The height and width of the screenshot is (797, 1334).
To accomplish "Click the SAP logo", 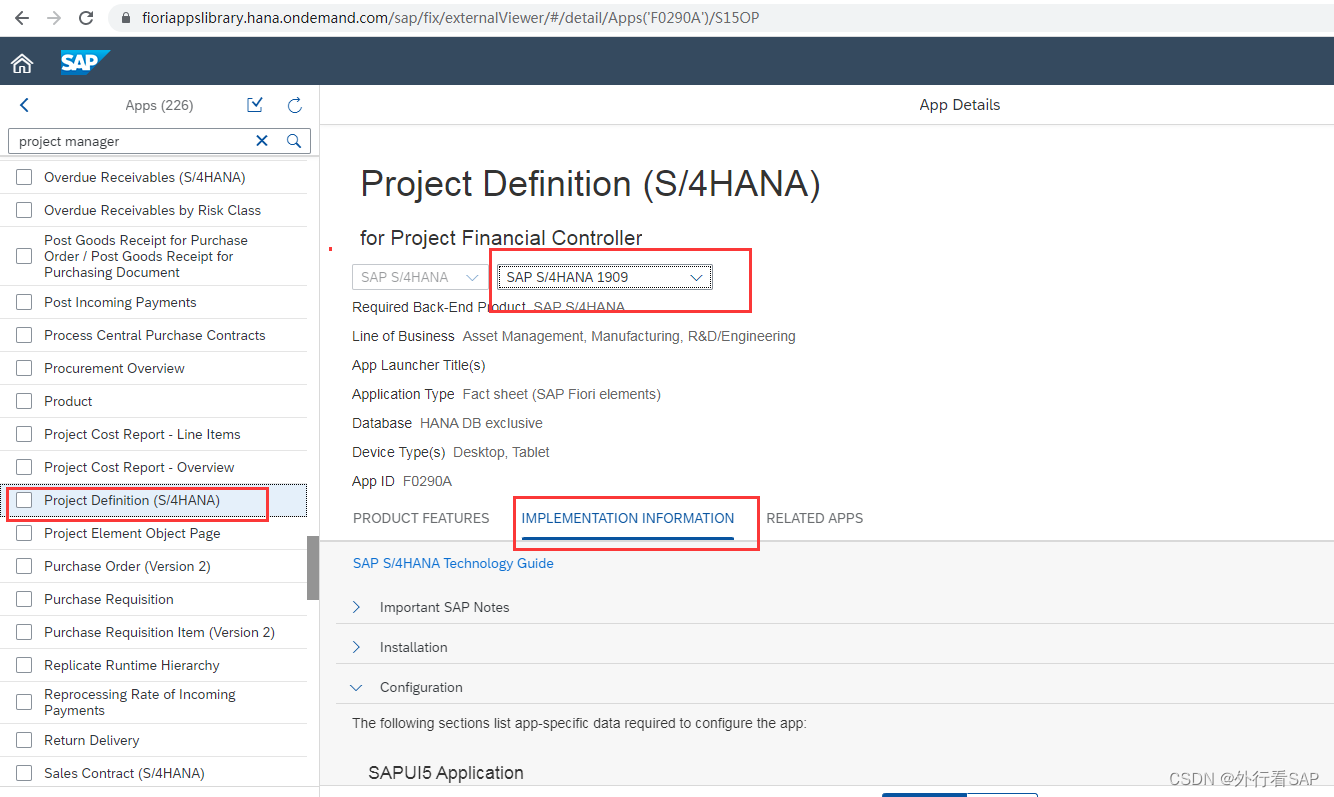I will (x=84, y=62).
